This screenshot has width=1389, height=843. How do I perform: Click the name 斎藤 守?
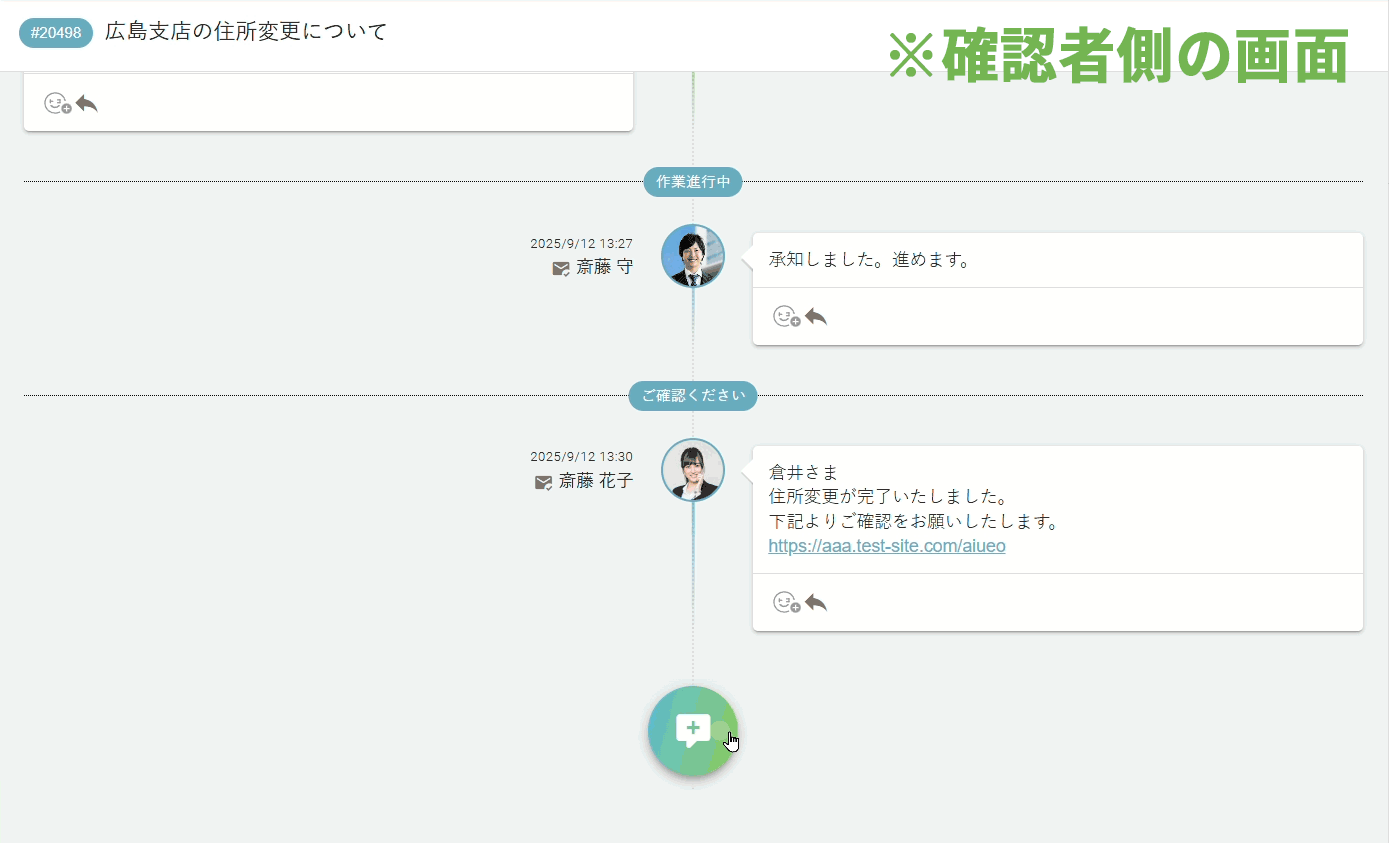pos(604,267)
